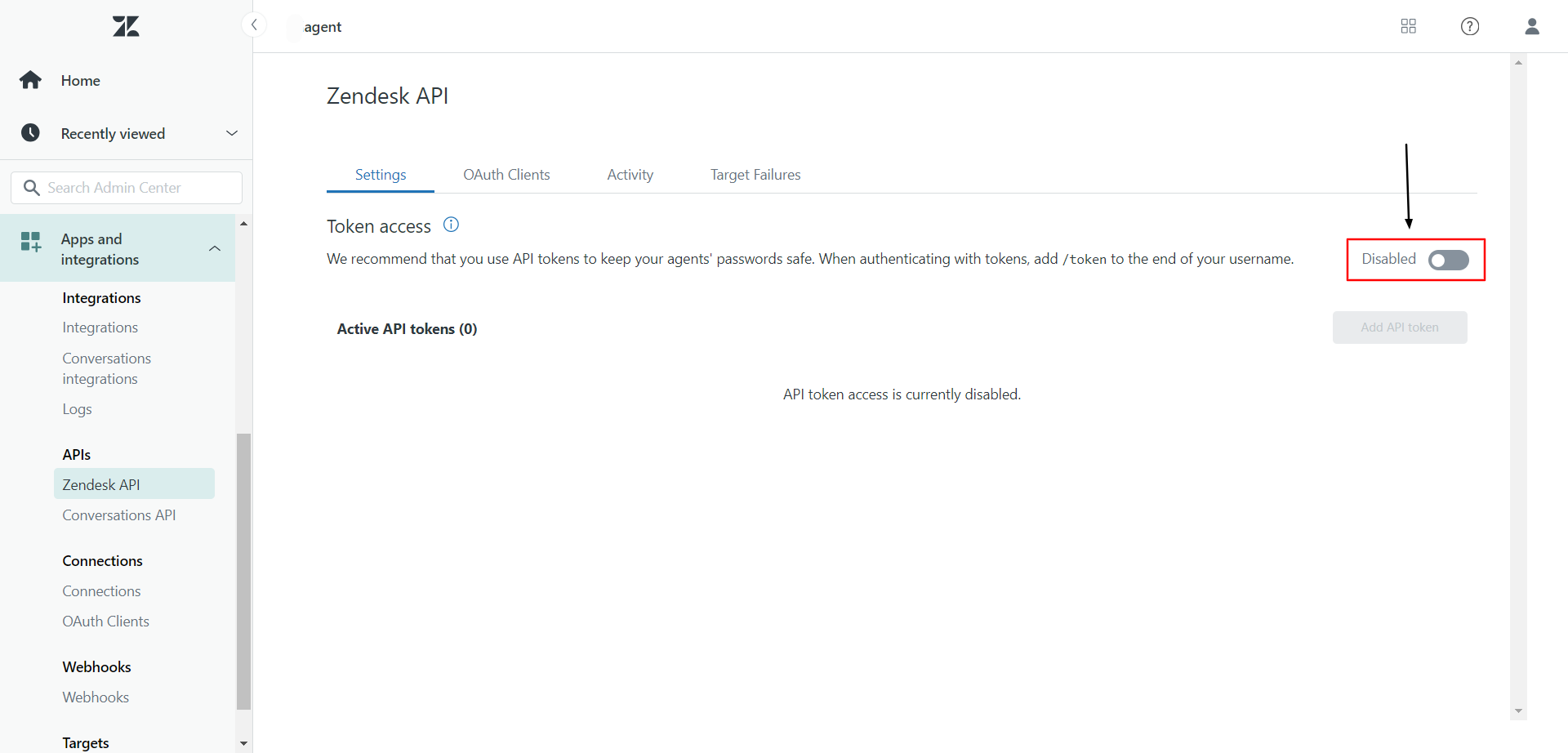Viewport: 1568px width, 753px height.
Task: Open Connections link under Connections
Action: pyautogui.click(x=101, y=591)
